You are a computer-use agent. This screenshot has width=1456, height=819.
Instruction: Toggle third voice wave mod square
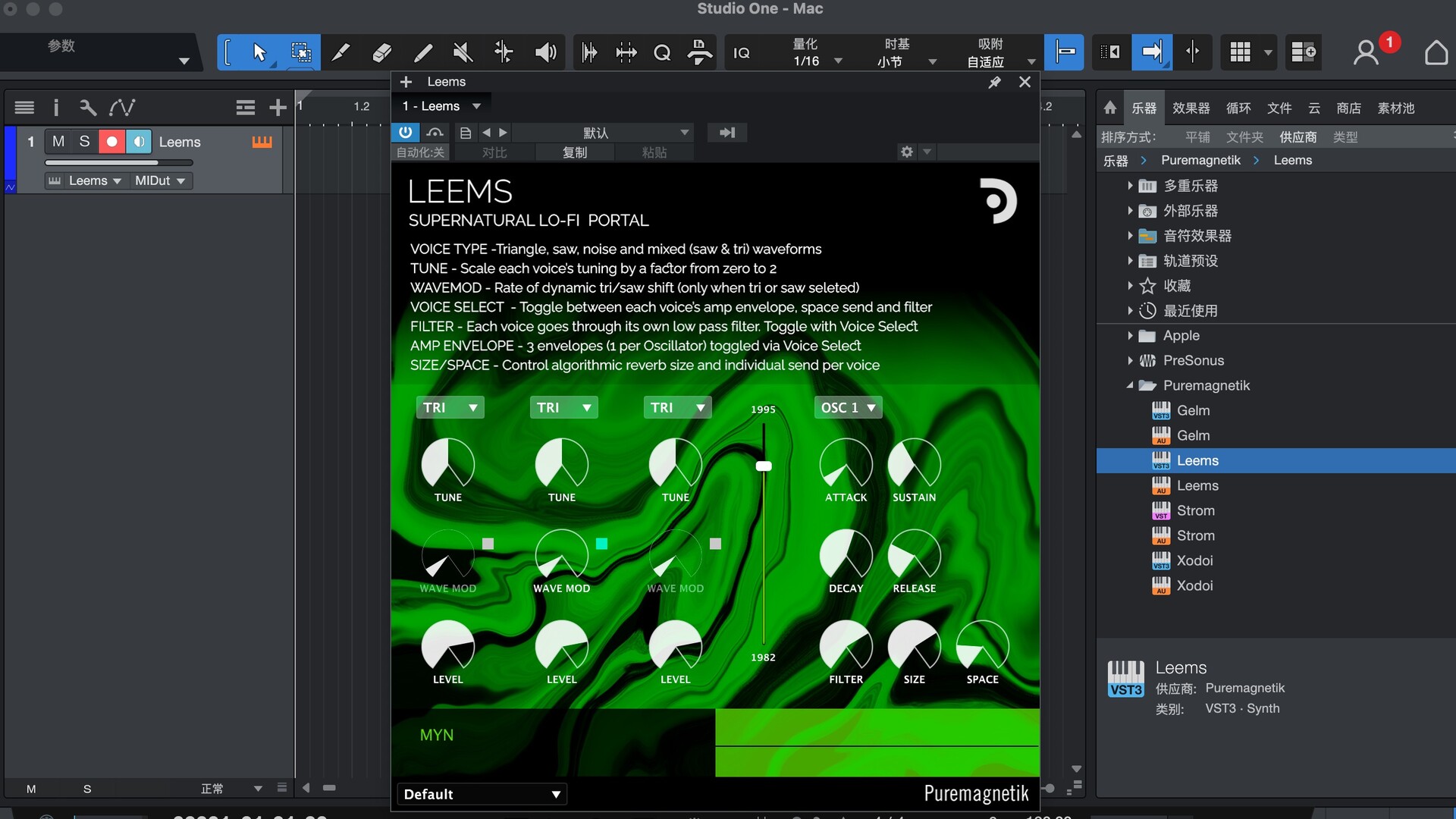[x=715, y=543]
